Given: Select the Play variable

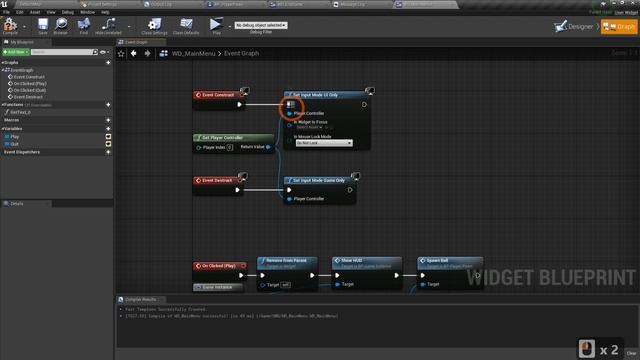Looking at the screenshot, I should (x=15, y=137).
